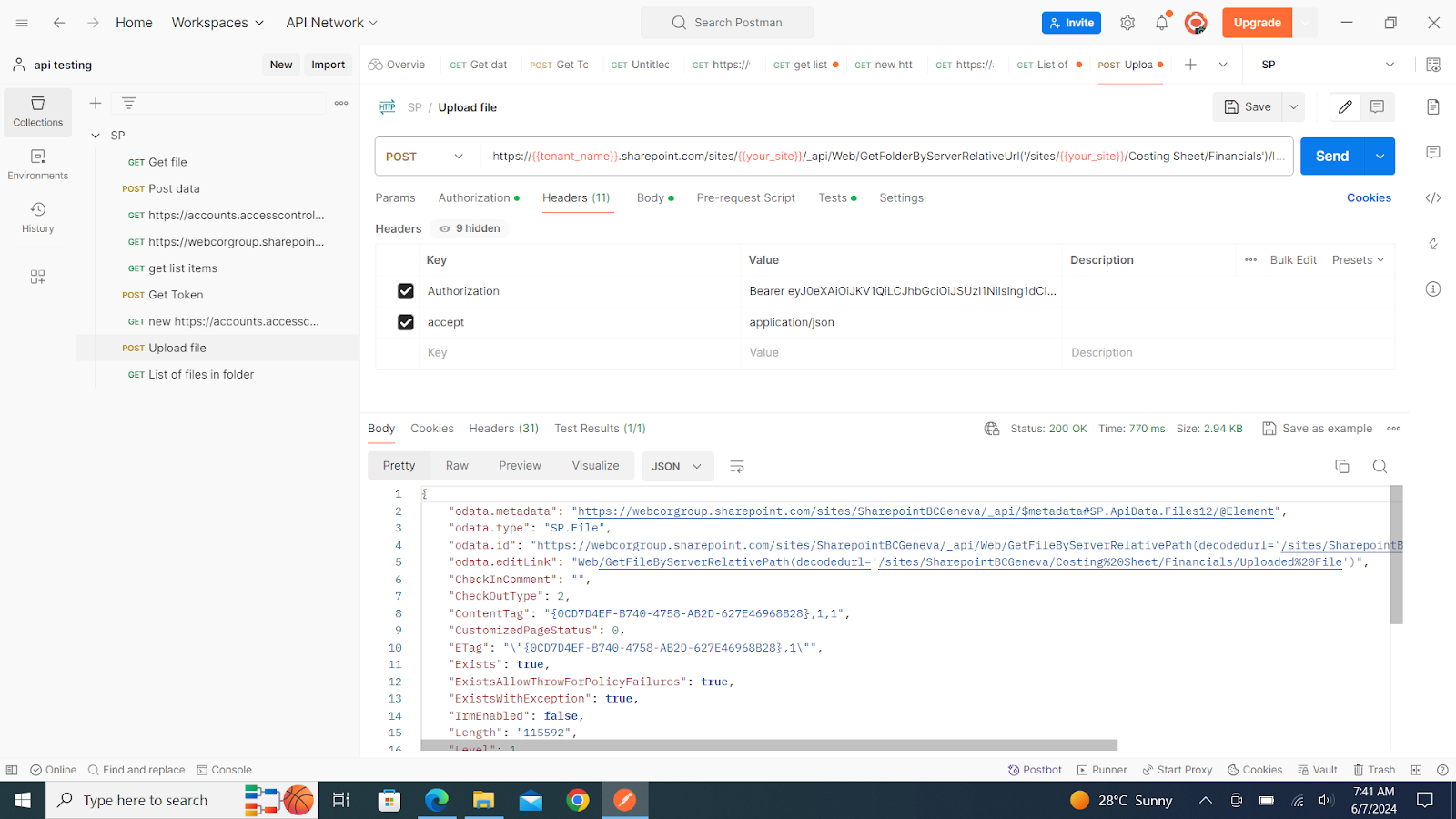Open Environments in the sidebar
The height and width of the screenshot is (819, 1456).
tap(38, 165)
